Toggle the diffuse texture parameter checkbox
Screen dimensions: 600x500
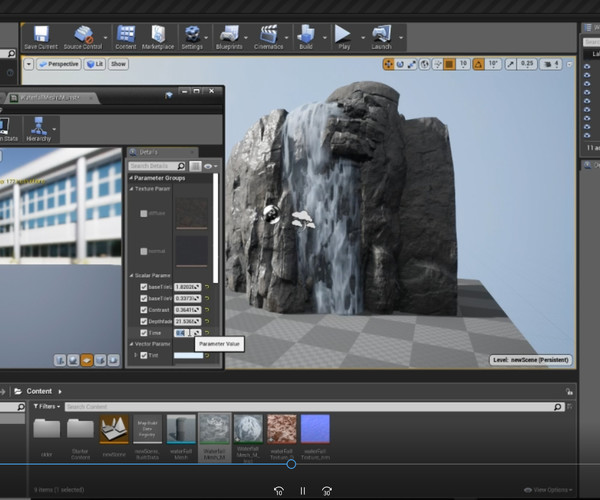click(x=143, y=213)
